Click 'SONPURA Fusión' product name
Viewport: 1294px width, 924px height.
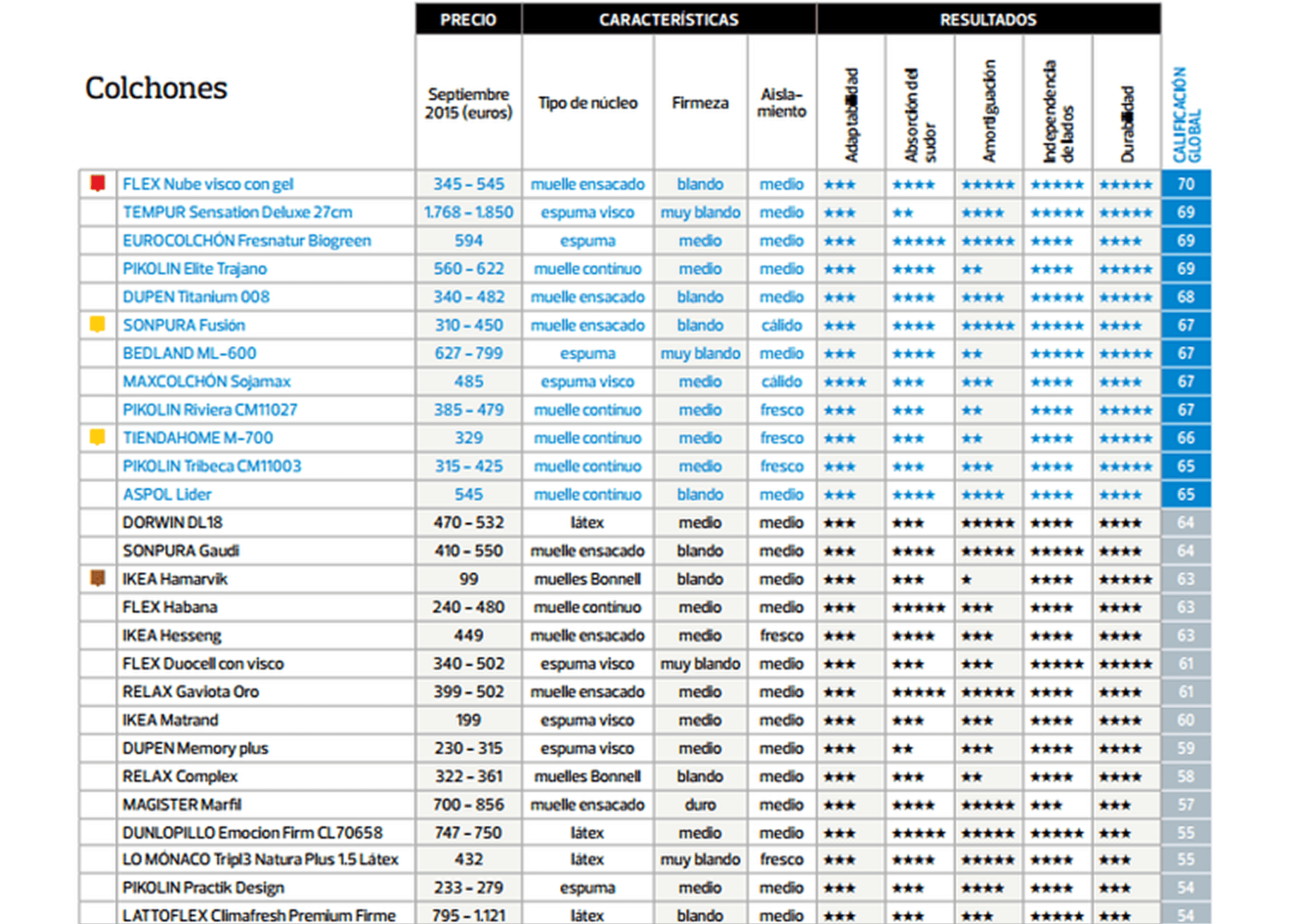click(x=184, y=325)
